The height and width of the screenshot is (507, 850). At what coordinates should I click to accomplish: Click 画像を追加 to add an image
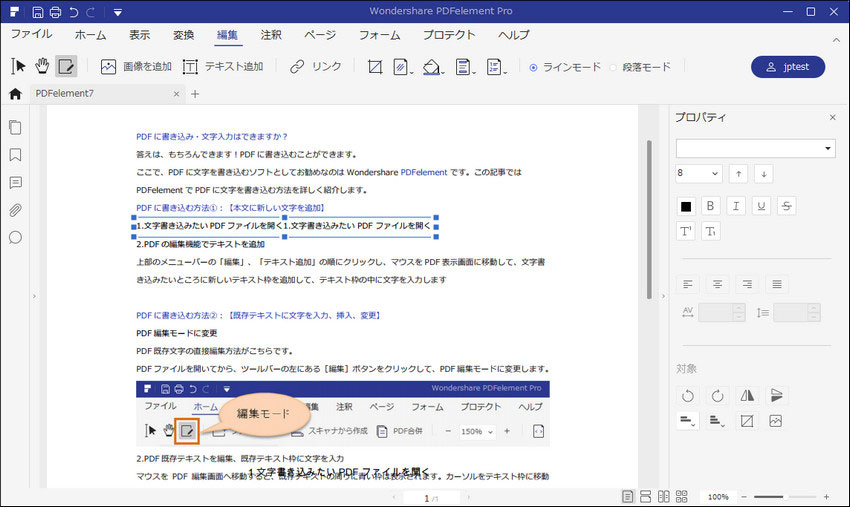click(136, 67)
